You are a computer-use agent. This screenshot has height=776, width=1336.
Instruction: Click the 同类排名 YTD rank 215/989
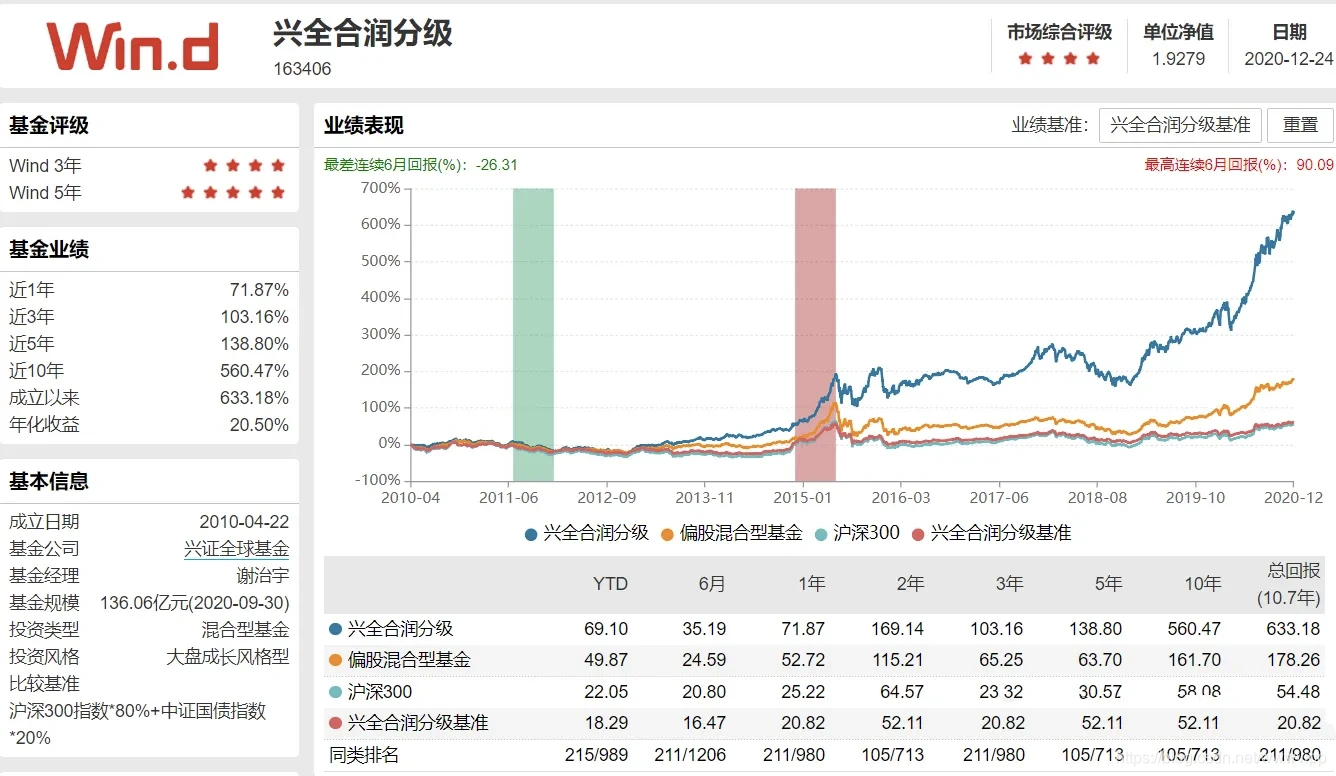[x=597, y=755]
